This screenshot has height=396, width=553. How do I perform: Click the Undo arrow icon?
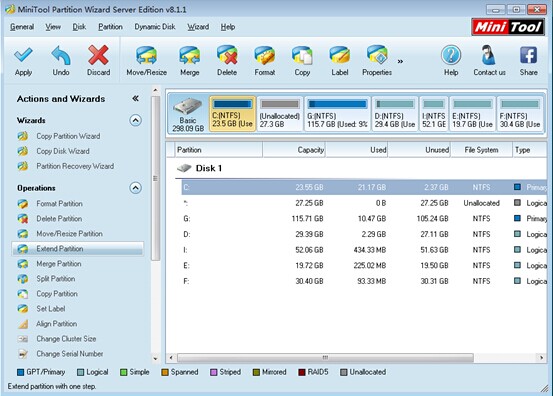(61, 55)
